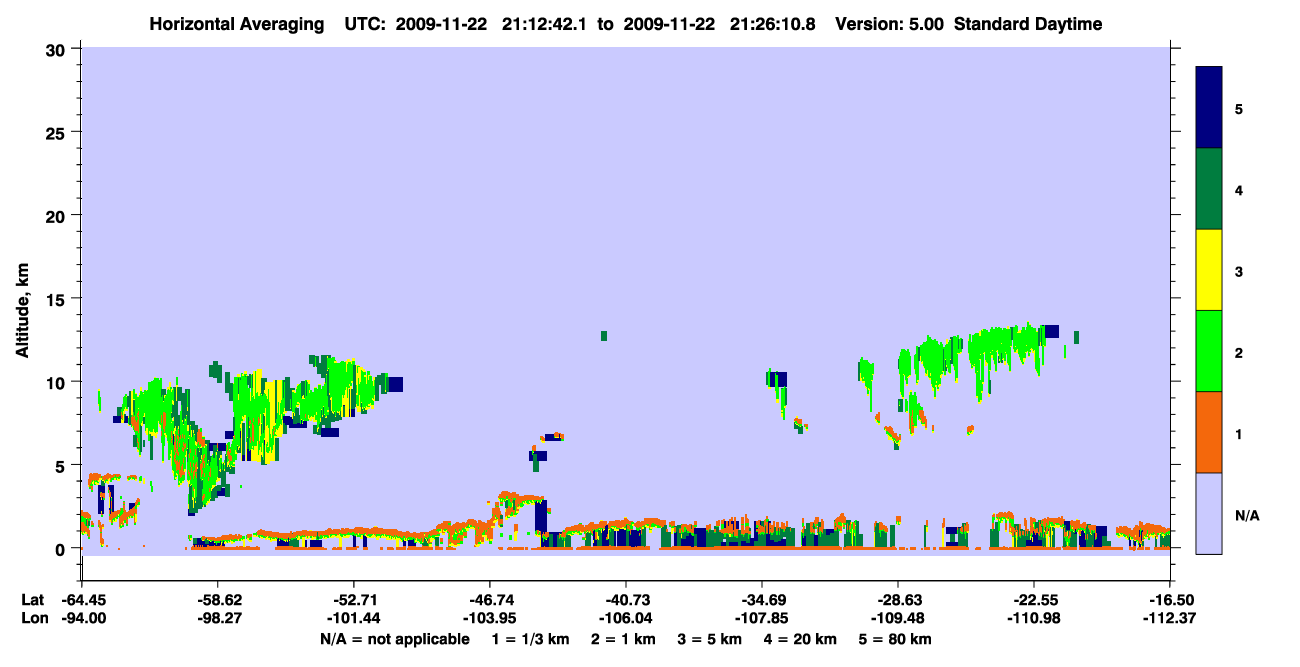The height and width of the screenshot is (667, 1300).
Task: Click latitude value '-40.73'
Action: [x=626, y=600]
